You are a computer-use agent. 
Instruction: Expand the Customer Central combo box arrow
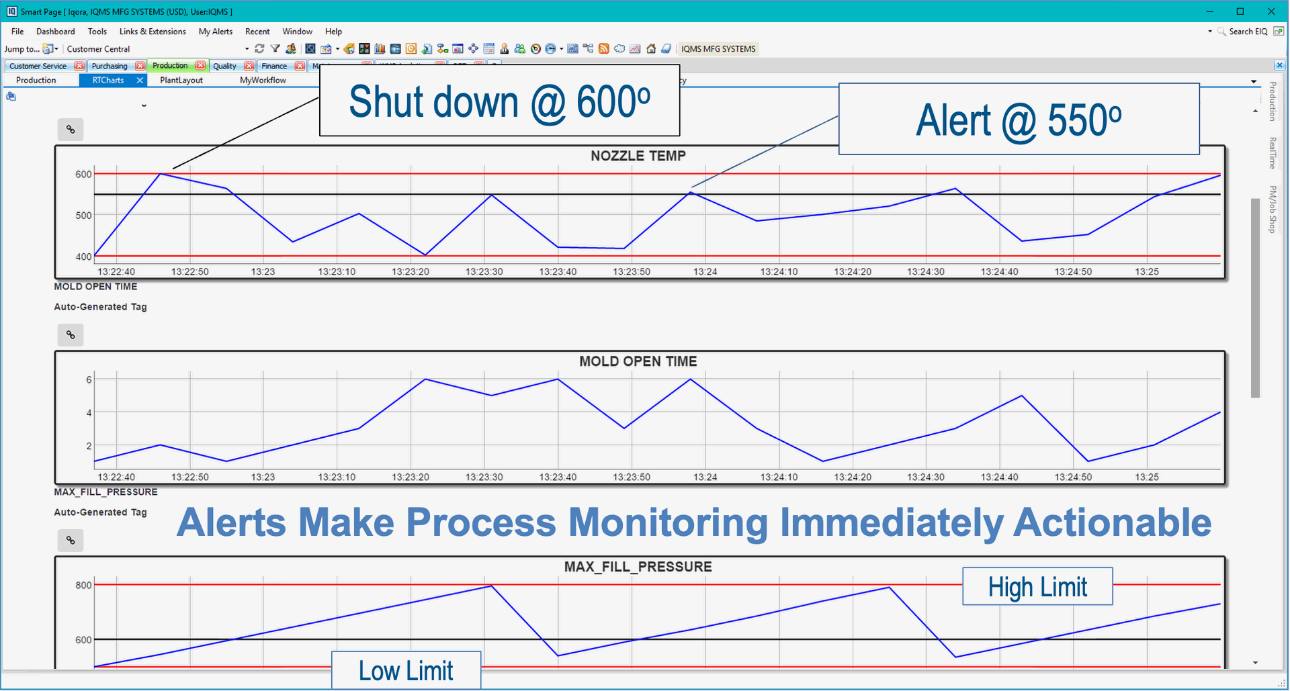point(247,49)
